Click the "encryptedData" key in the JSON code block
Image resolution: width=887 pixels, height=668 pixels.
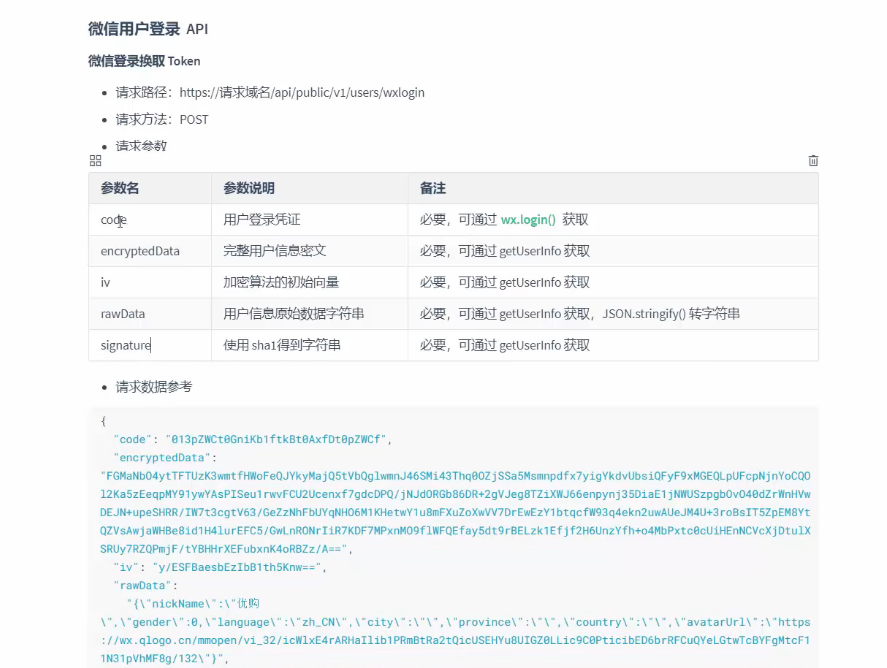pyautogui.click(x=162, y=458)
